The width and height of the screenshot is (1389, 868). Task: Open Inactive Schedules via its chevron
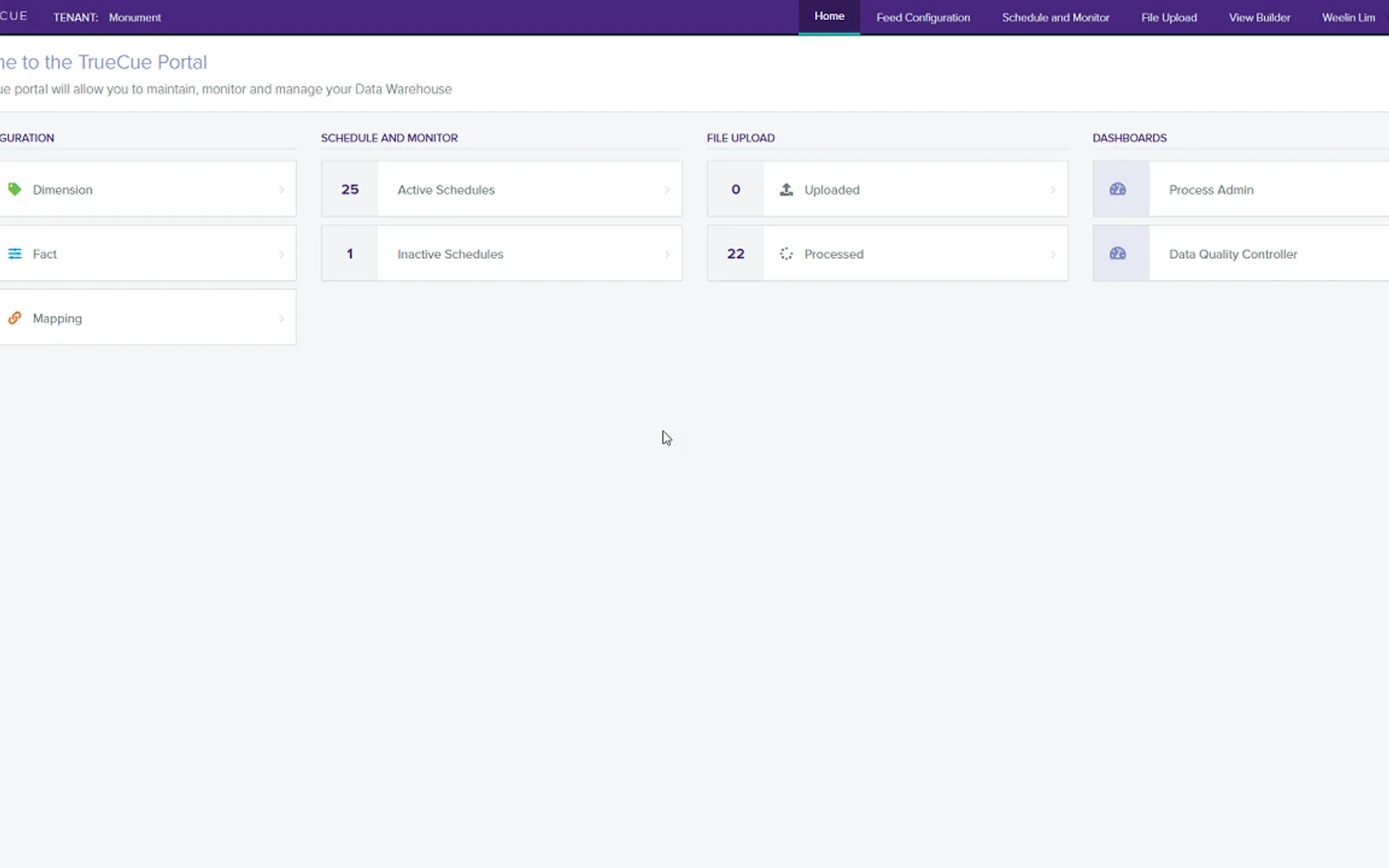point(668,254)
